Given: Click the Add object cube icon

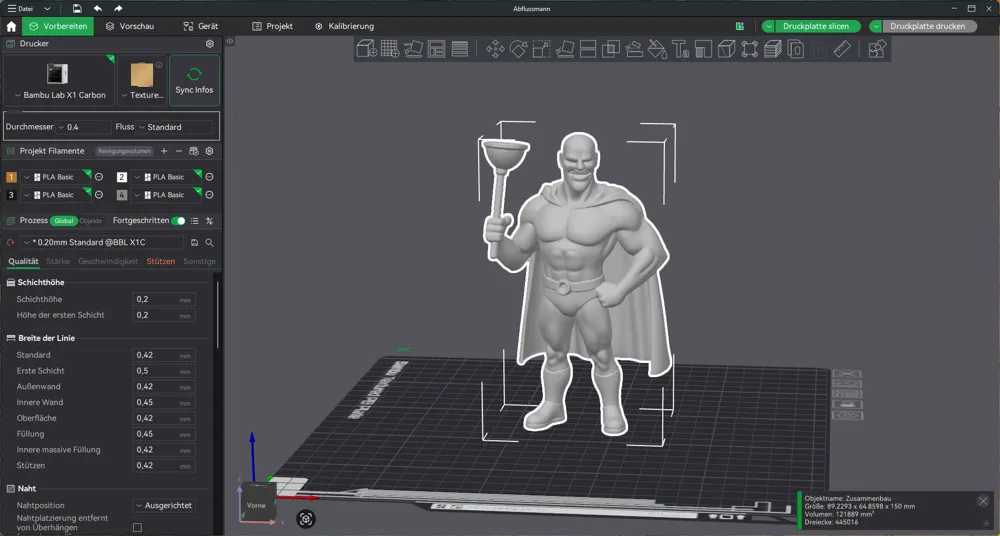Looking at the screenshot, I should click(x=366, y=49).
